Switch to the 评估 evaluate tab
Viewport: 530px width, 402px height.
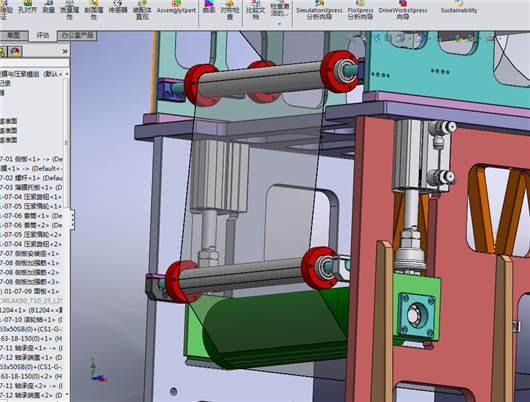[43, 36]
